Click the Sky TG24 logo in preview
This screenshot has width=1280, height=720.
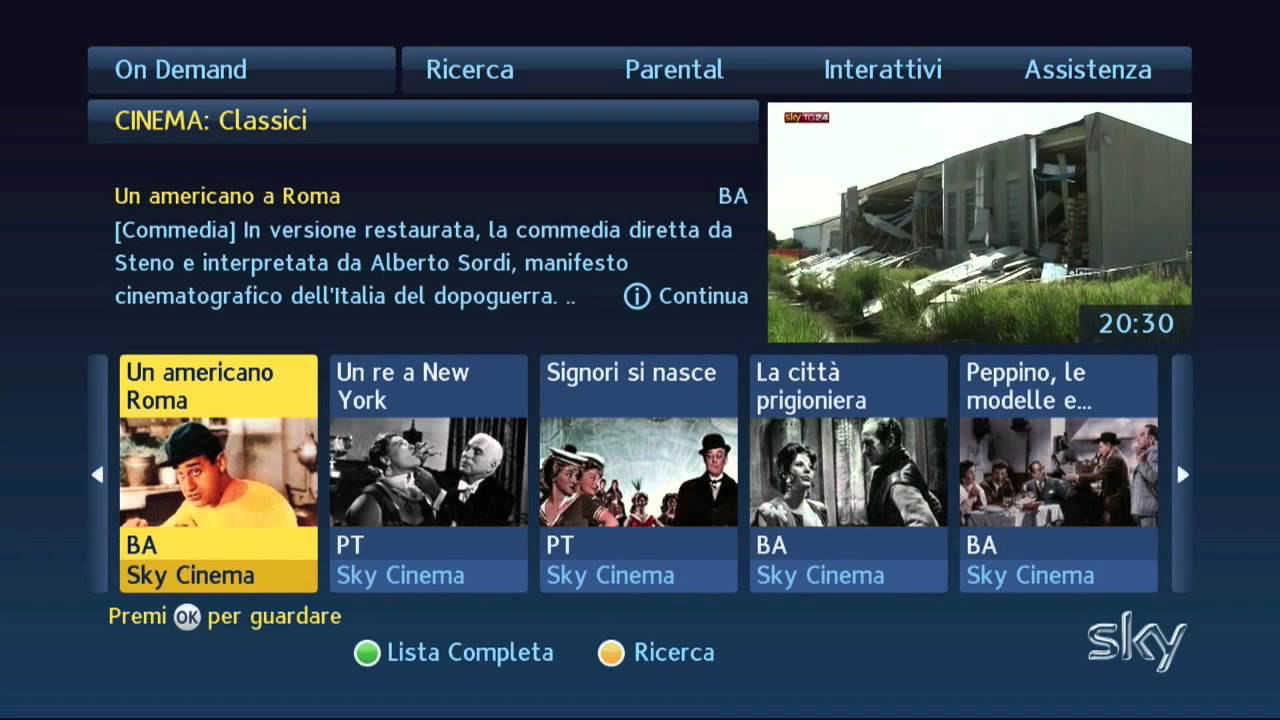pos(806,117)
